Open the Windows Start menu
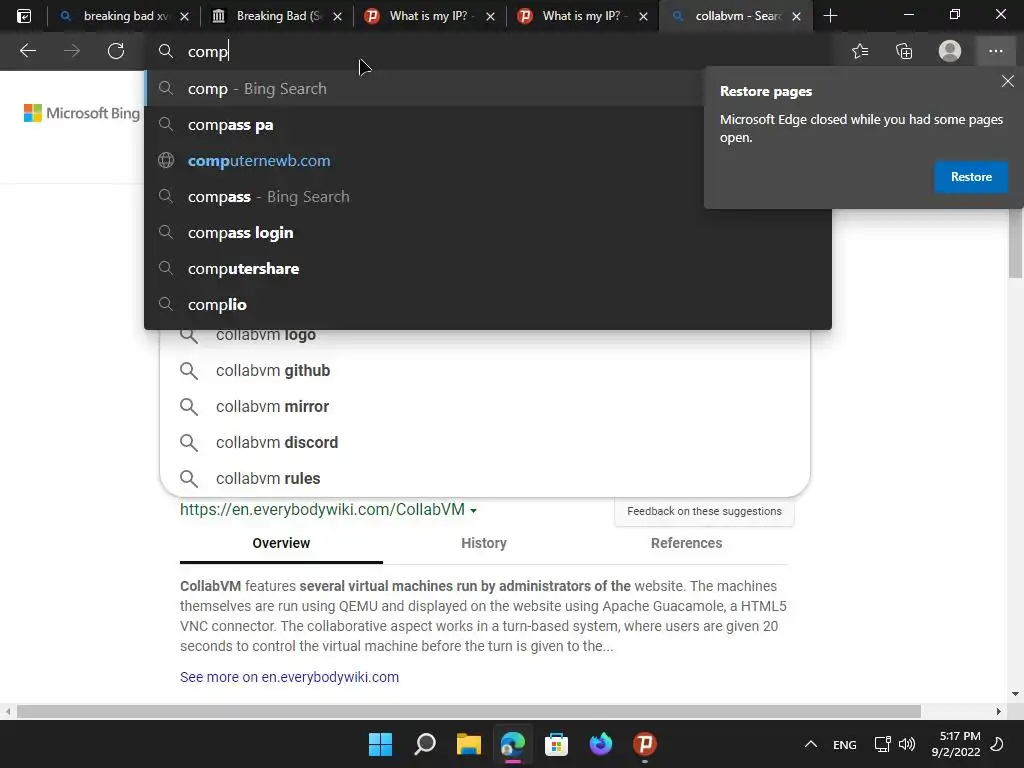The image size is (1024, 768). pyautogui.click(x=380, y=744)
